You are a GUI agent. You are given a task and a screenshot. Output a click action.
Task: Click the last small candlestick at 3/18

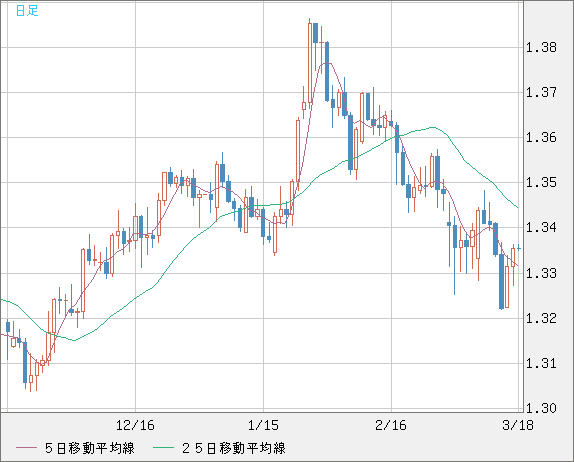click(519, 249)
